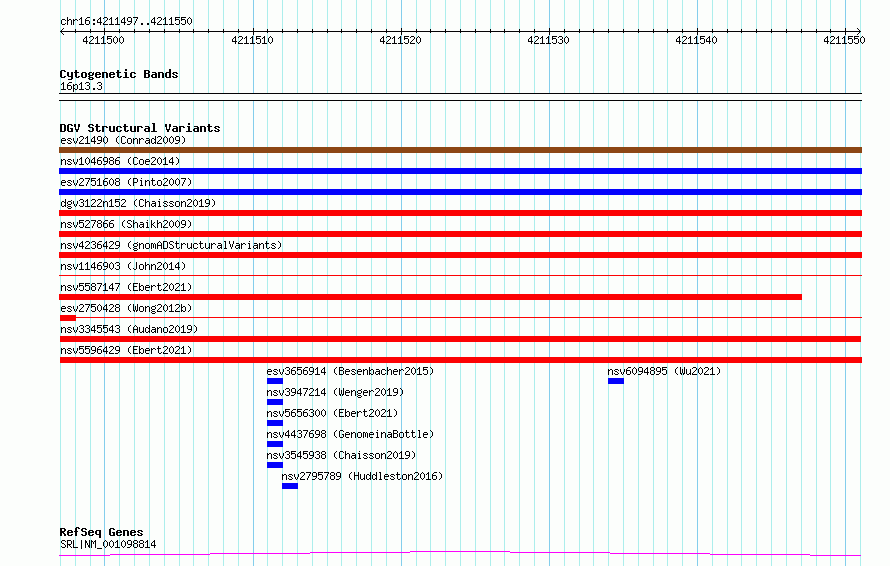
Task: Click the small blue bar under nsv2795789
Action: tap(289, 486)
